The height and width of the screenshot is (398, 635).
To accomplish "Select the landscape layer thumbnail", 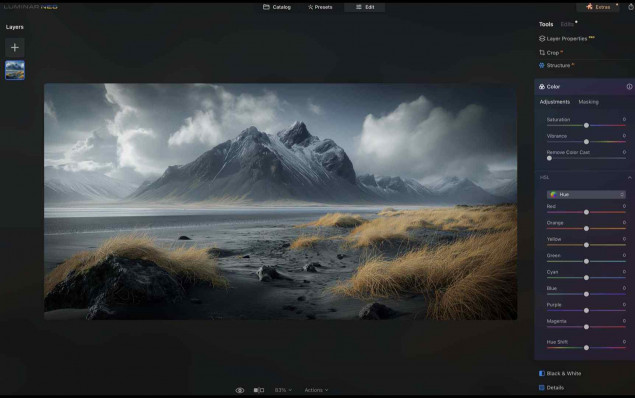I will coord(15,70).
